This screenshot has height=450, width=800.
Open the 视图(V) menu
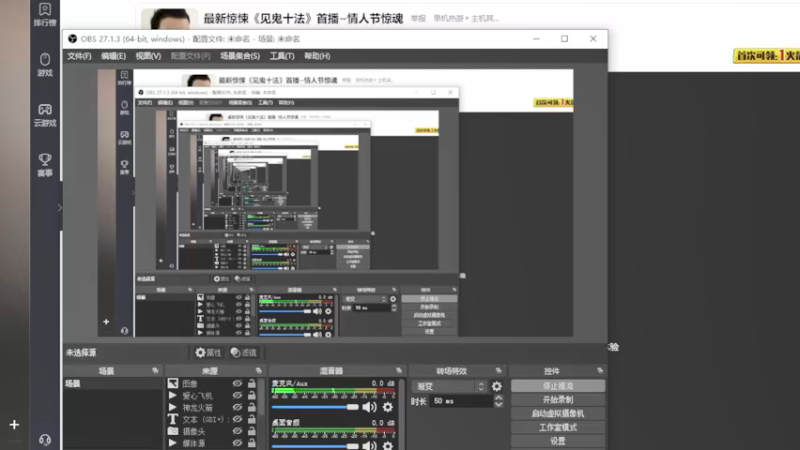148,56
